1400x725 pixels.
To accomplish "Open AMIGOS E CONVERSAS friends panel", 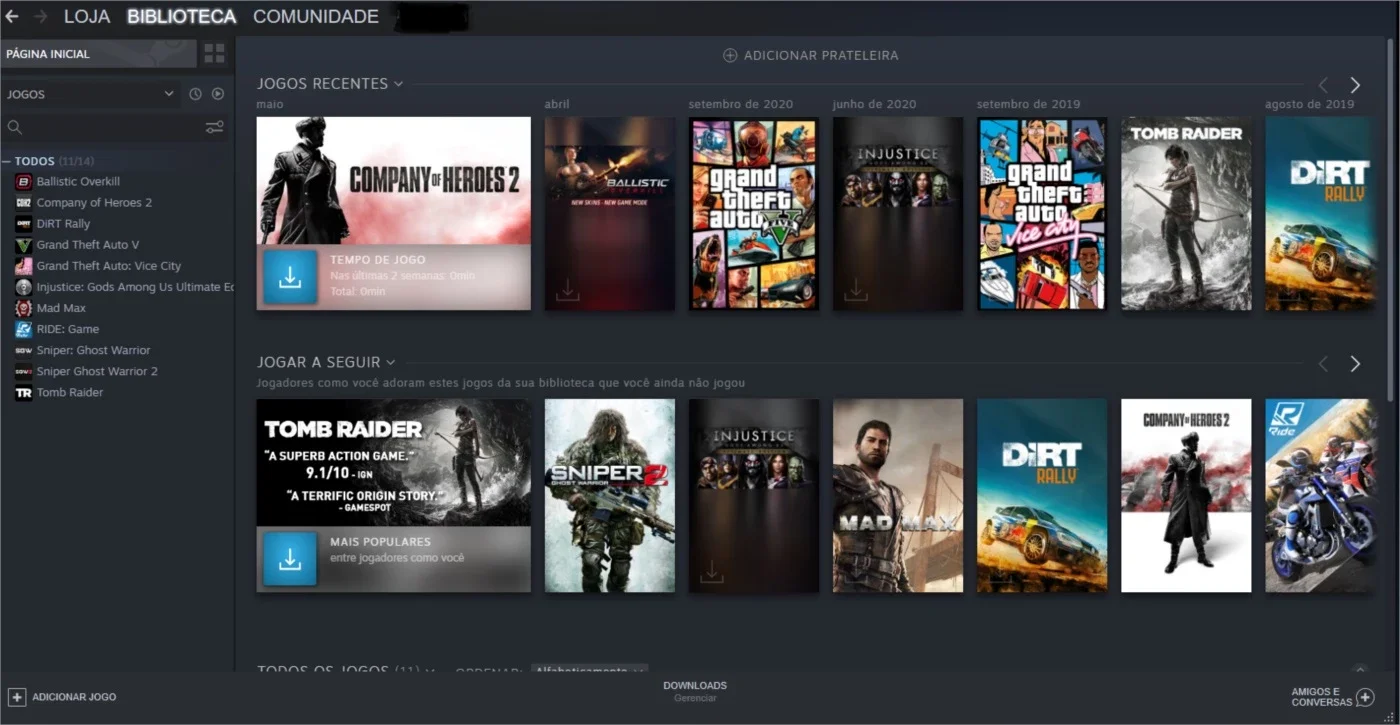I will coord(1332,697).
